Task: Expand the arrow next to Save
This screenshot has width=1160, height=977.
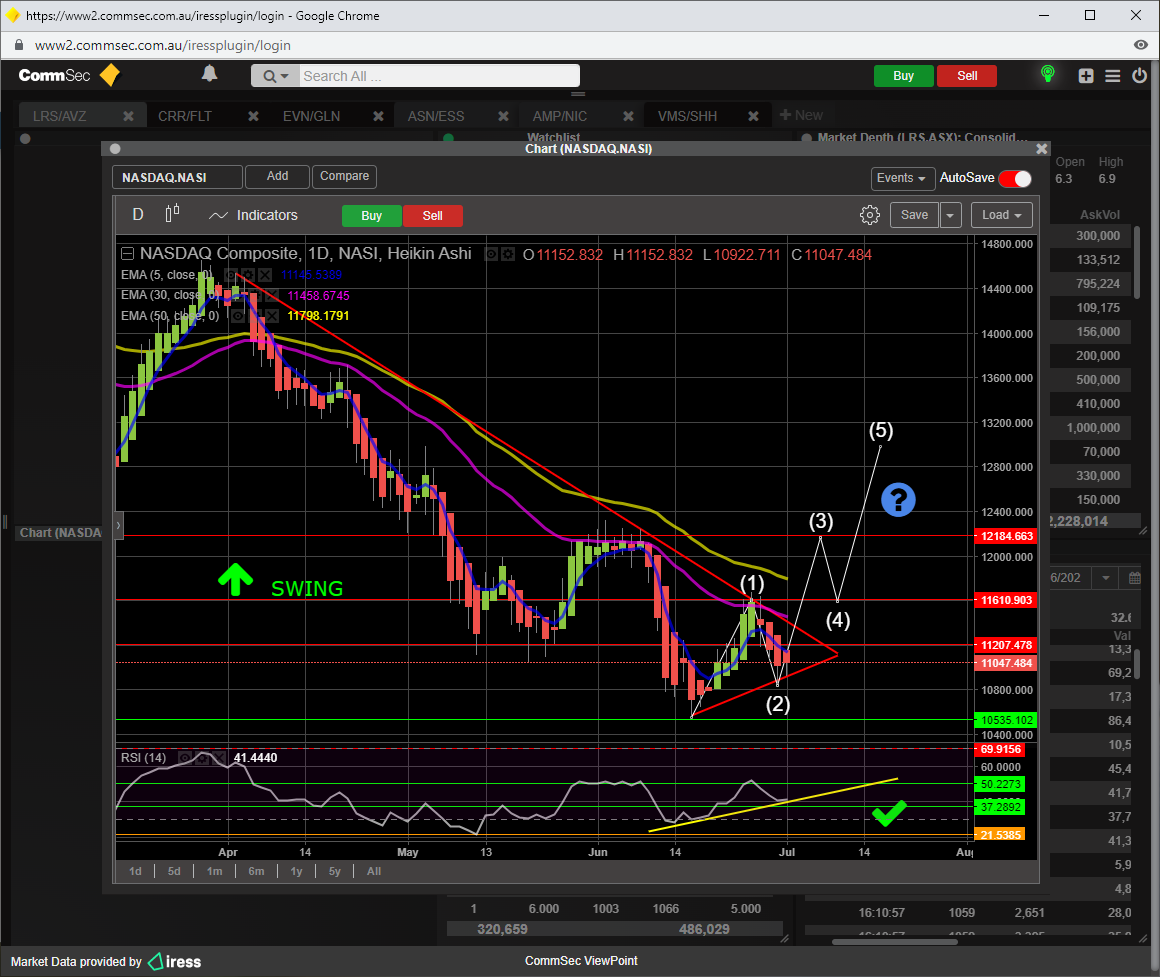Action: click(950, 215)
